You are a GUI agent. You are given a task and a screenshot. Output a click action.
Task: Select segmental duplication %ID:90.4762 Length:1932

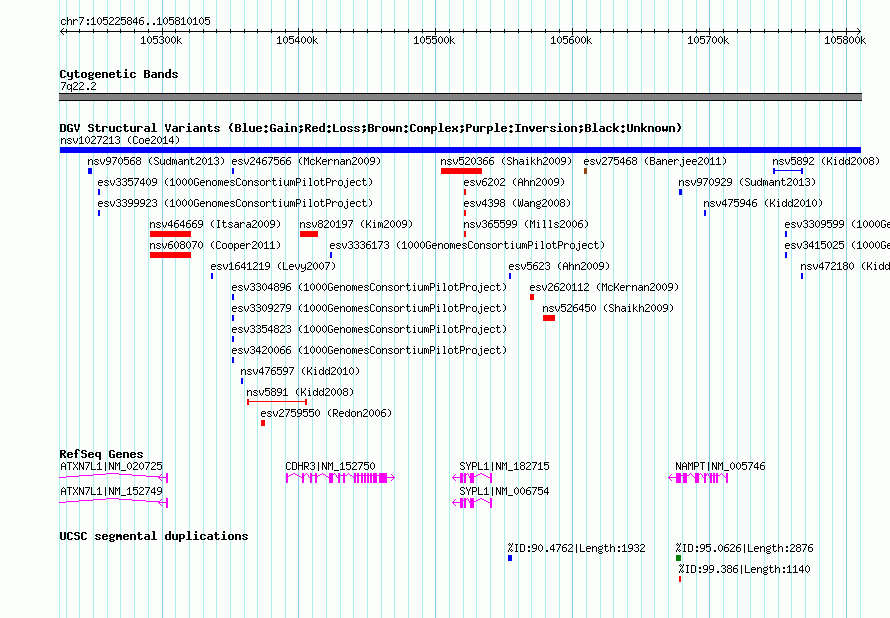coord(576,548)
